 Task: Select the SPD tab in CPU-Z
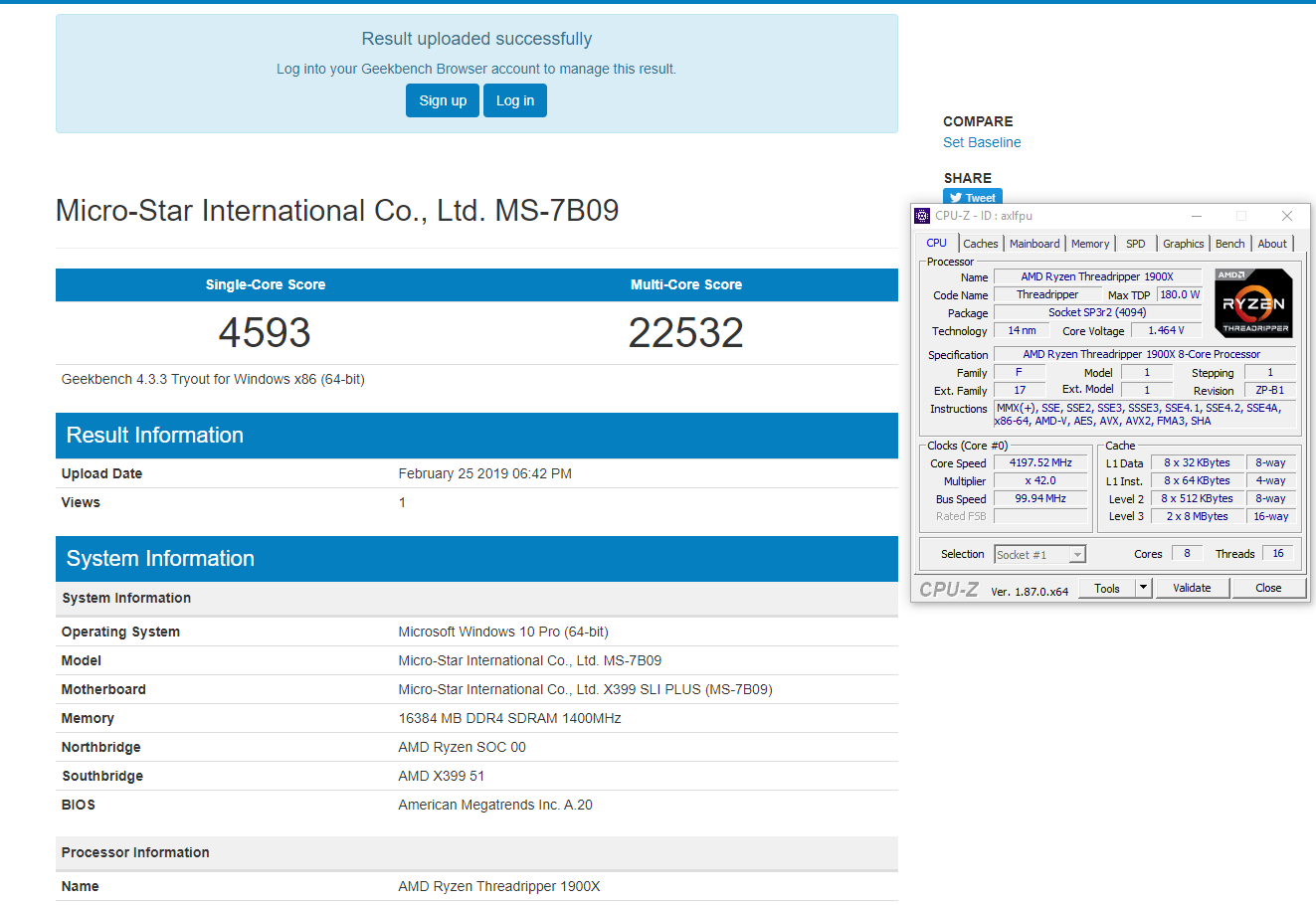1136,244
